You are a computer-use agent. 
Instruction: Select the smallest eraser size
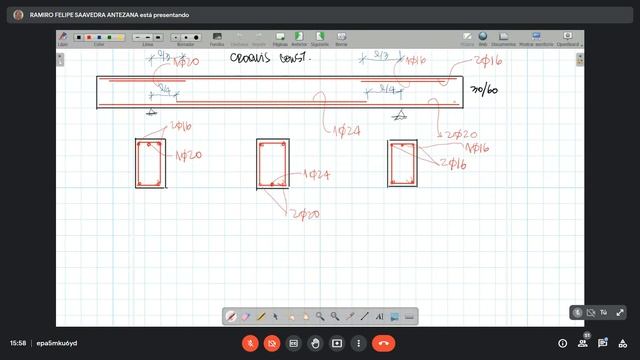[x=176, y=38]
